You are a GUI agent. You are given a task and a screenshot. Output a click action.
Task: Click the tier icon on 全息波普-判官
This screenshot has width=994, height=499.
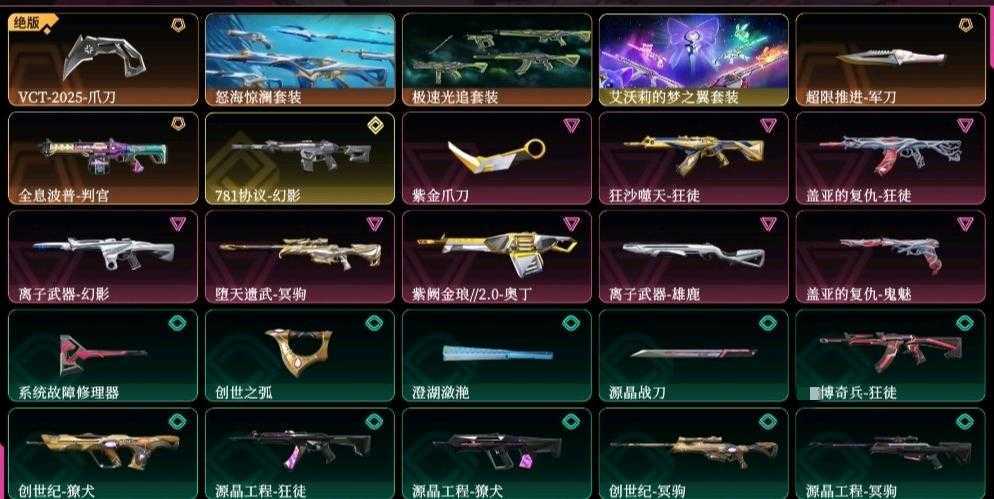point(178,124)
